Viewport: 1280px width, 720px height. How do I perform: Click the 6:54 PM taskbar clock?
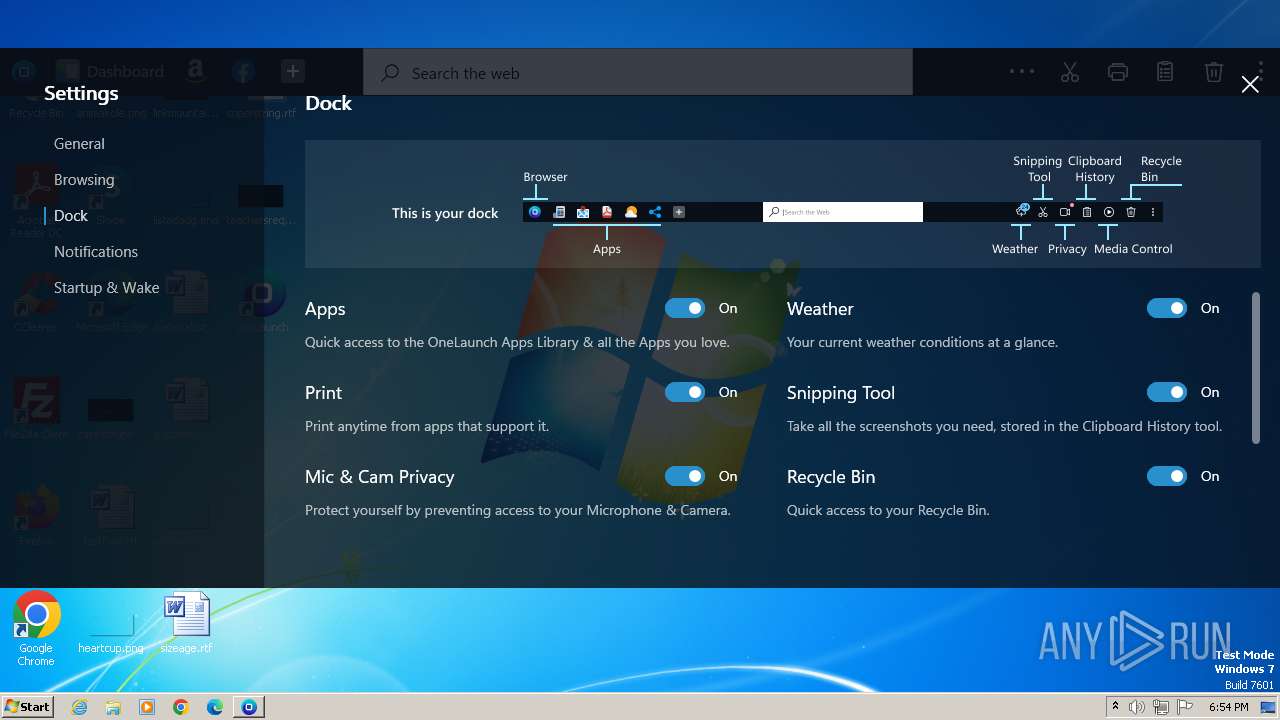click(1228, 707)
